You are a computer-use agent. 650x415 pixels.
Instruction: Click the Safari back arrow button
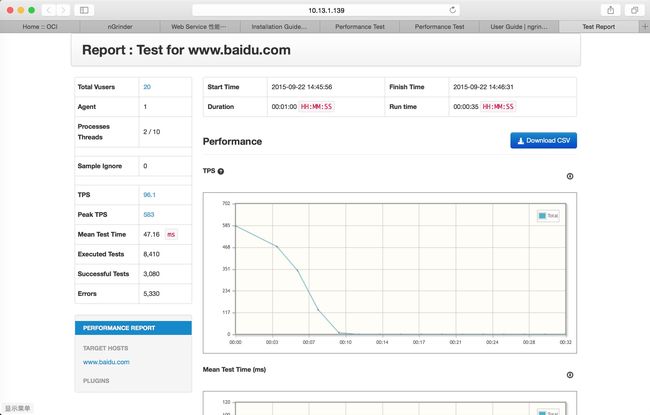point(49,10)
